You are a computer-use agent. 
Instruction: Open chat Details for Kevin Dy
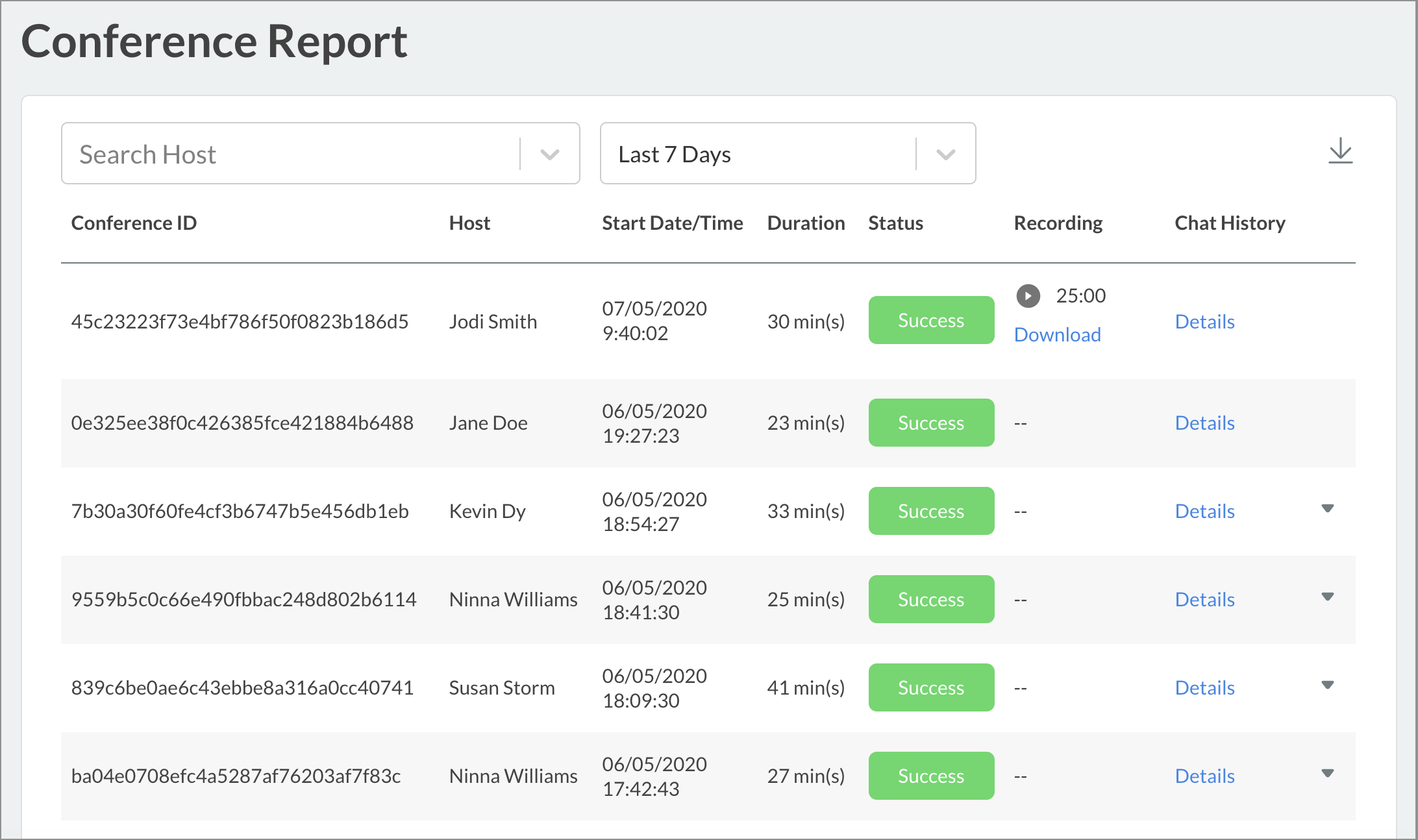pos(1204,512)
